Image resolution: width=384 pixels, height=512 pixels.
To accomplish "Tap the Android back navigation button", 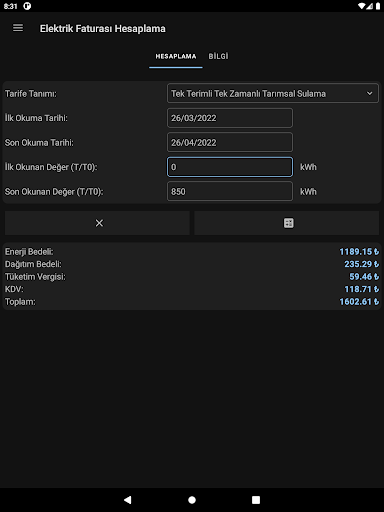I will coord(128,500).
